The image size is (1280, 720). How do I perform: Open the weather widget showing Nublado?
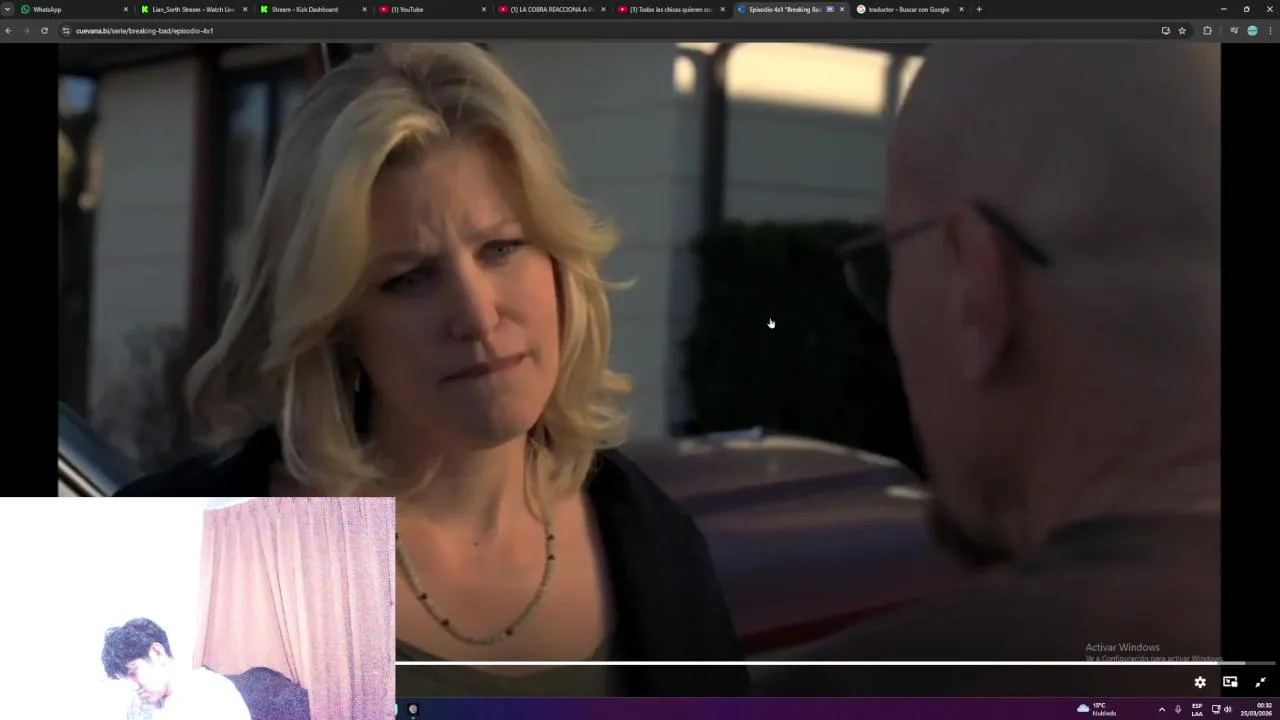pyautogui.click(x=1097, y=709)
